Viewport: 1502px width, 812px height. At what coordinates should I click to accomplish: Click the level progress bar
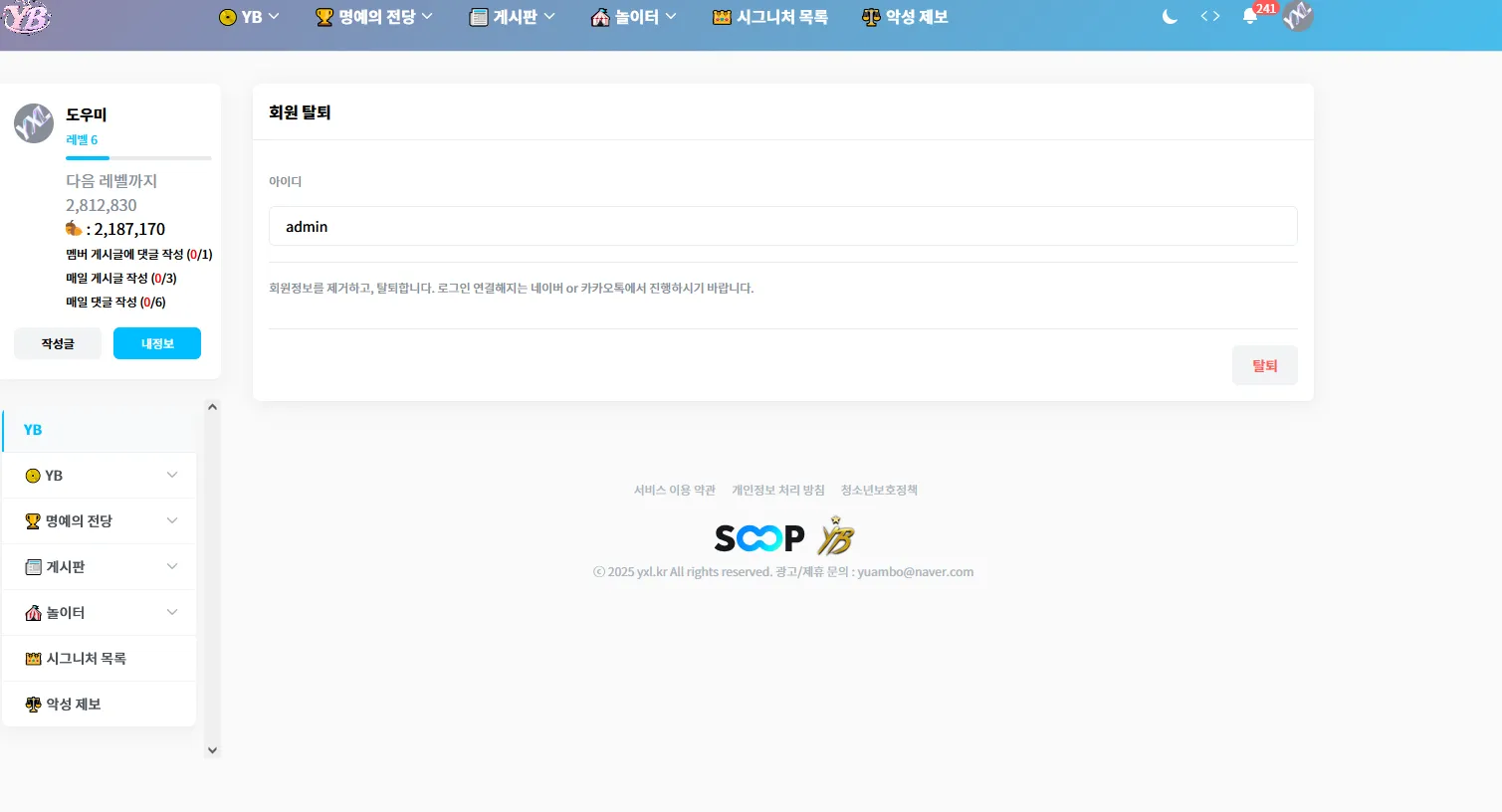pyautogui.click(x=138, y=158)
